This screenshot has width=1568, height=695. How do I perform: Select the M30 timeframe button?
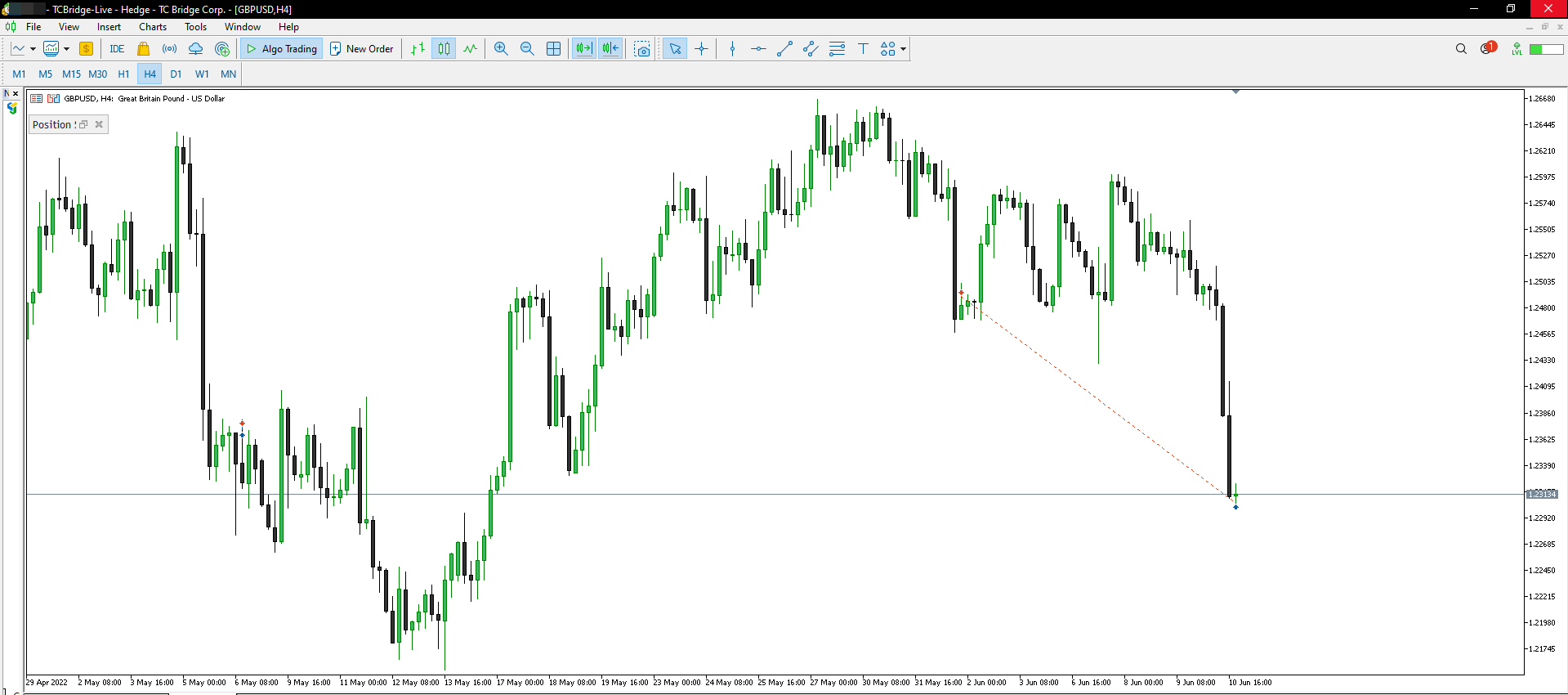[97, 74]
